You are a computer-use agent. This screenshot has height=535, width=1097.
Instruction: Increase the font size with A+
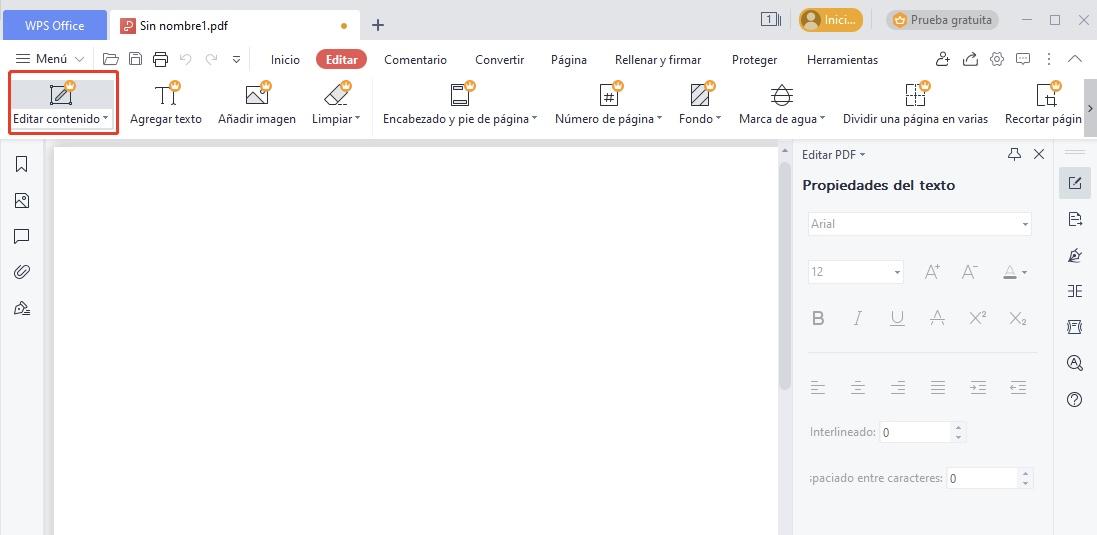[933, 272]
